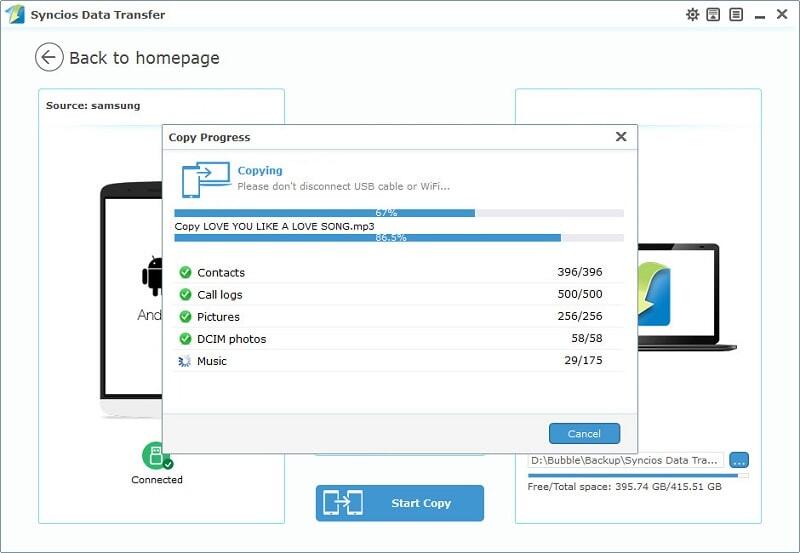Open the settings gear in title bar
This screenshot has height=553, width=800.
(692, 15)
